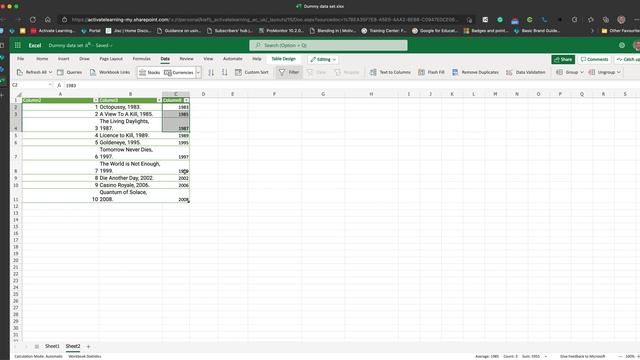Expand the Refresh All dropdown arrow
This screenshot has height=360, width=640.
pyautogui.click(x=51, y=72)
